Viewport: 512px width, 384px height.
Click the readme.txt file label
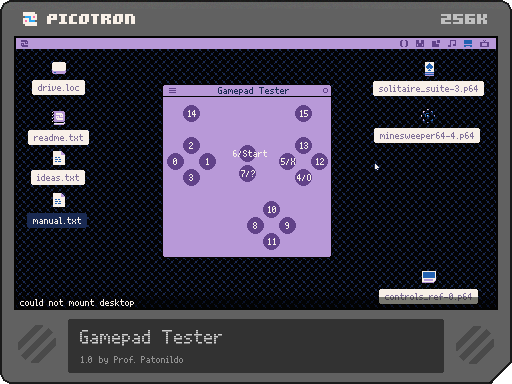[58, 138]
